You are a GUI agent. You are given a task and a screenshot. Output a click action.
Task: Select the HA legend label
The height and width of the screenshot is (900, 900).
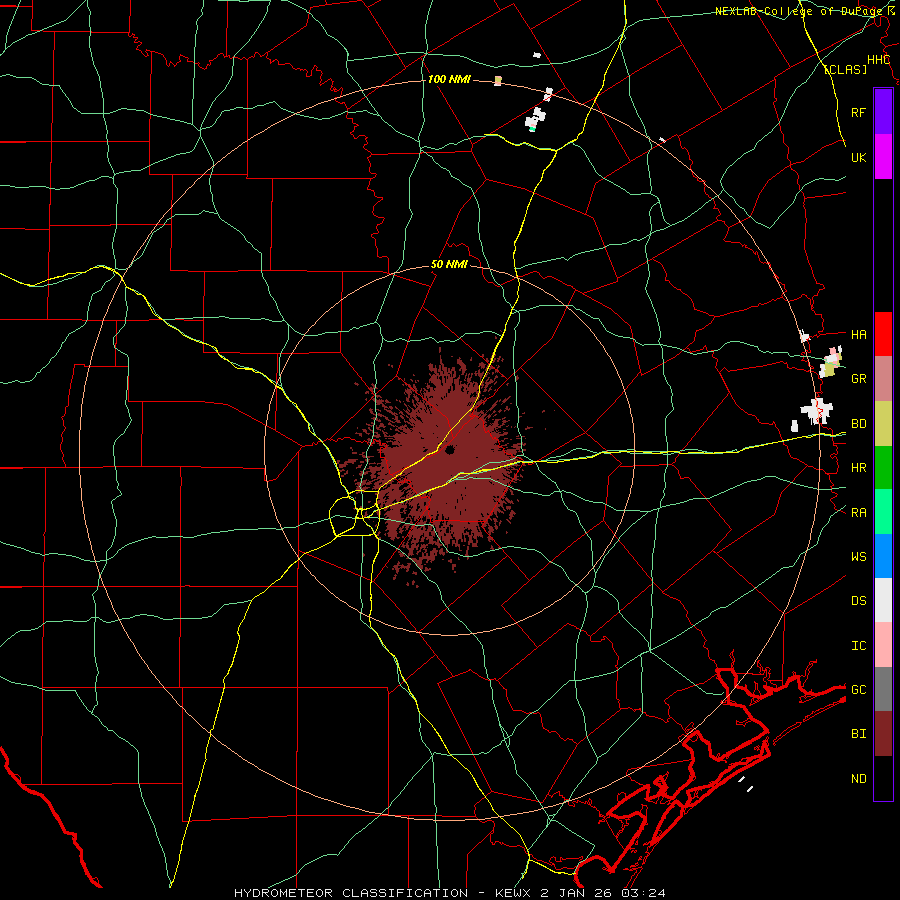[858, 335]
